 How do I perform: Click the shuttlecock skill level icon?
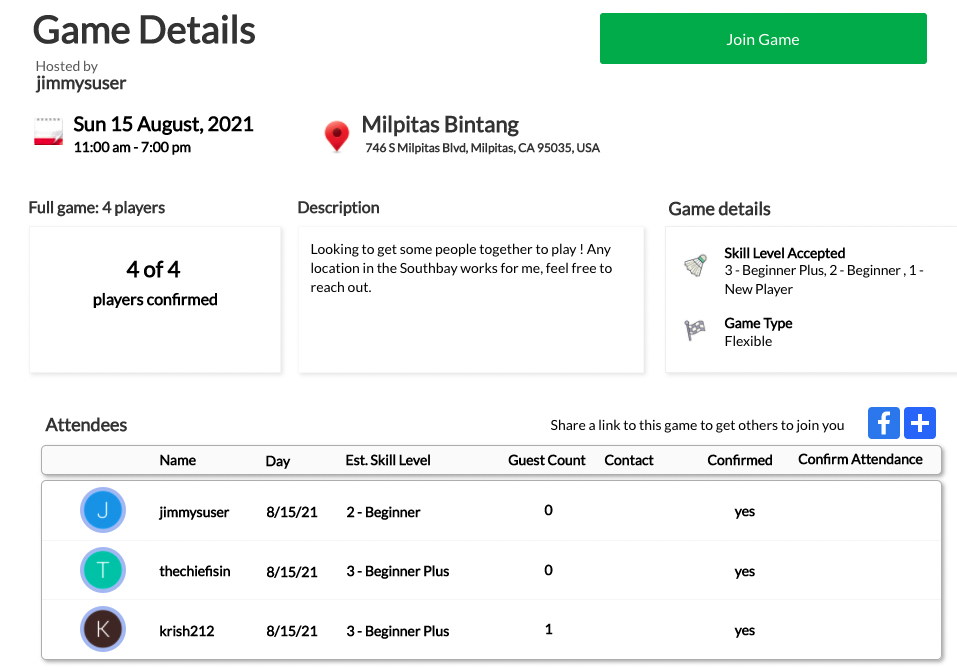pyautogui.click(x=696, y=265)
